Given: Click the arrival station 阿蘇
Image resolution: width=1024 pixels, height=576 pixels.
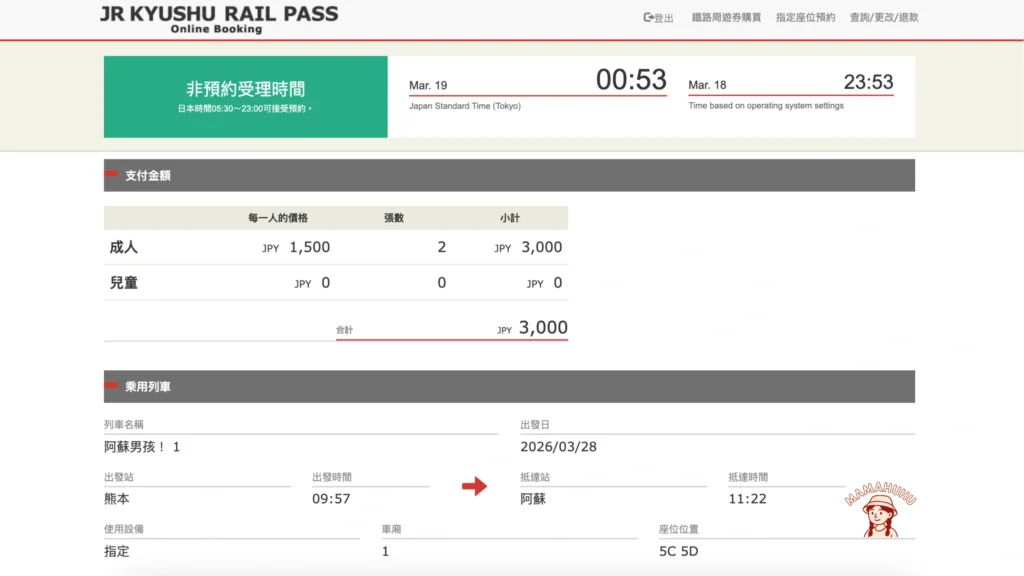Looking at the screenshot, I should tap(533, 499).
